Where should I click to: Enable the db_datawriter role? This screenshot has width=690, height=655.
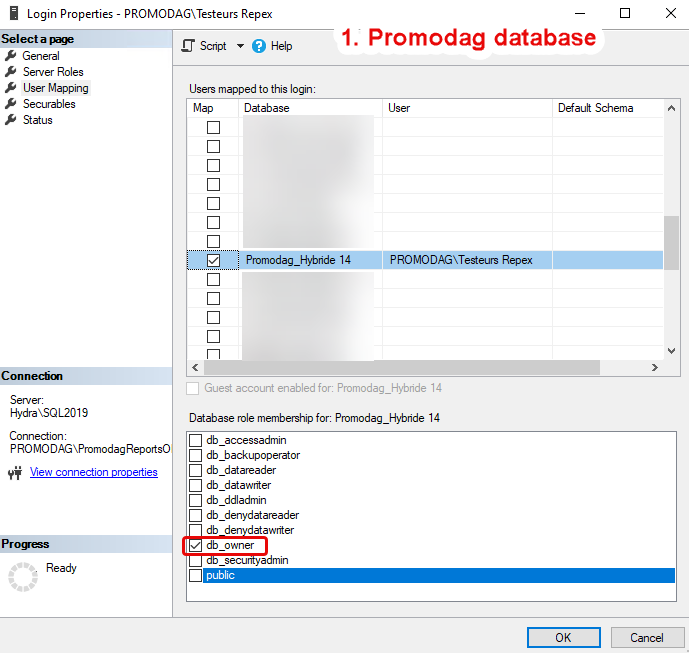[195, 485]
